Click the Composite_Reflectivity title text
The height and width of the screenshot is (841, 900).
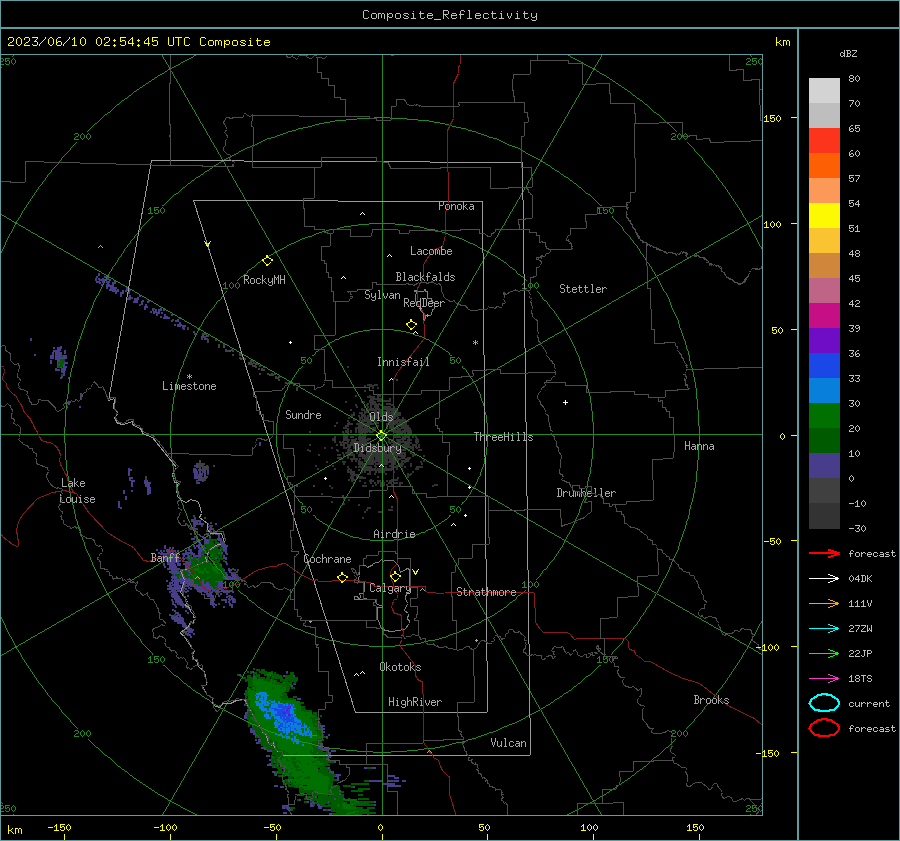click(x=449, y=15)
